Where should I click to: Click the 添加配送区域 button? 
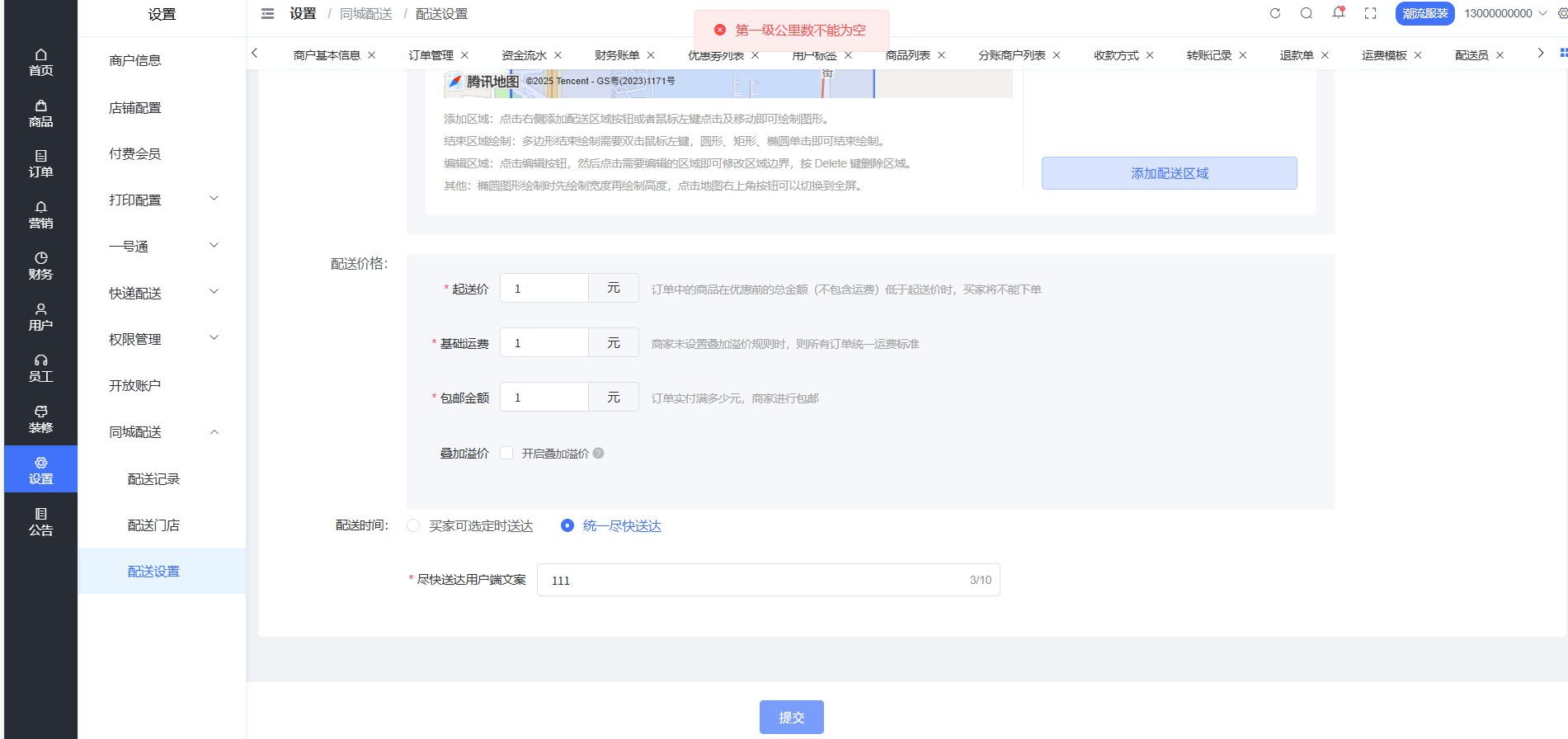(x=1169, y=173)
